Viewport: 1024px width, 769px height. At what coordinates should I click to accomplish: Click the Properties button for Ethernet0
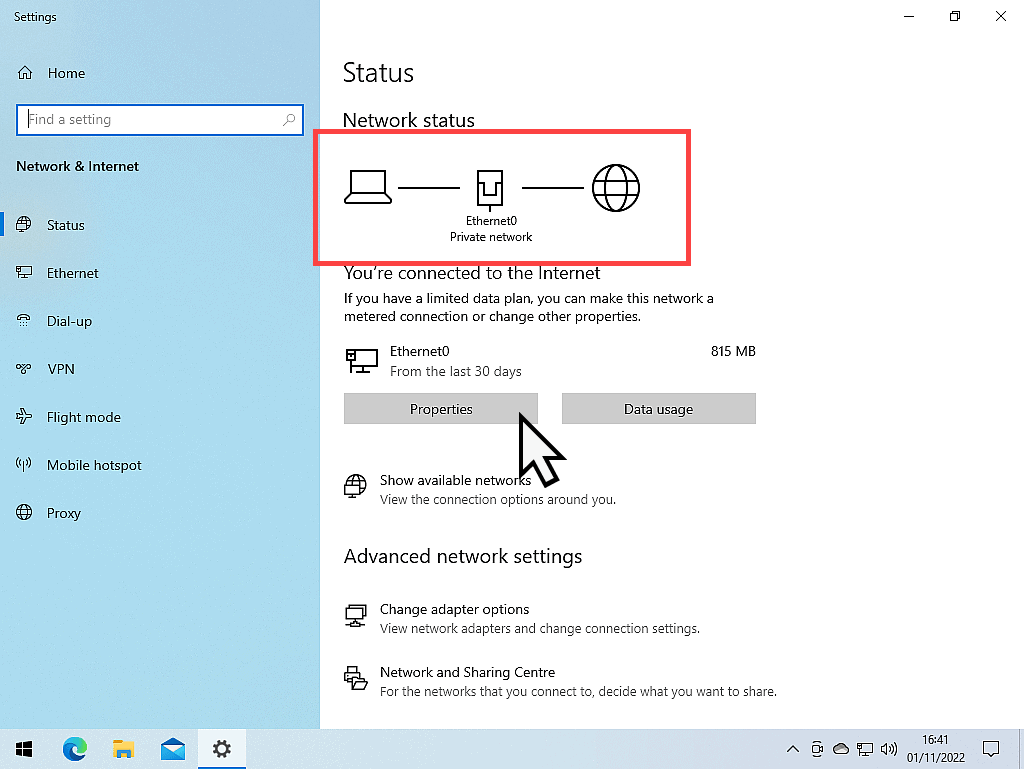coord(440,408)
